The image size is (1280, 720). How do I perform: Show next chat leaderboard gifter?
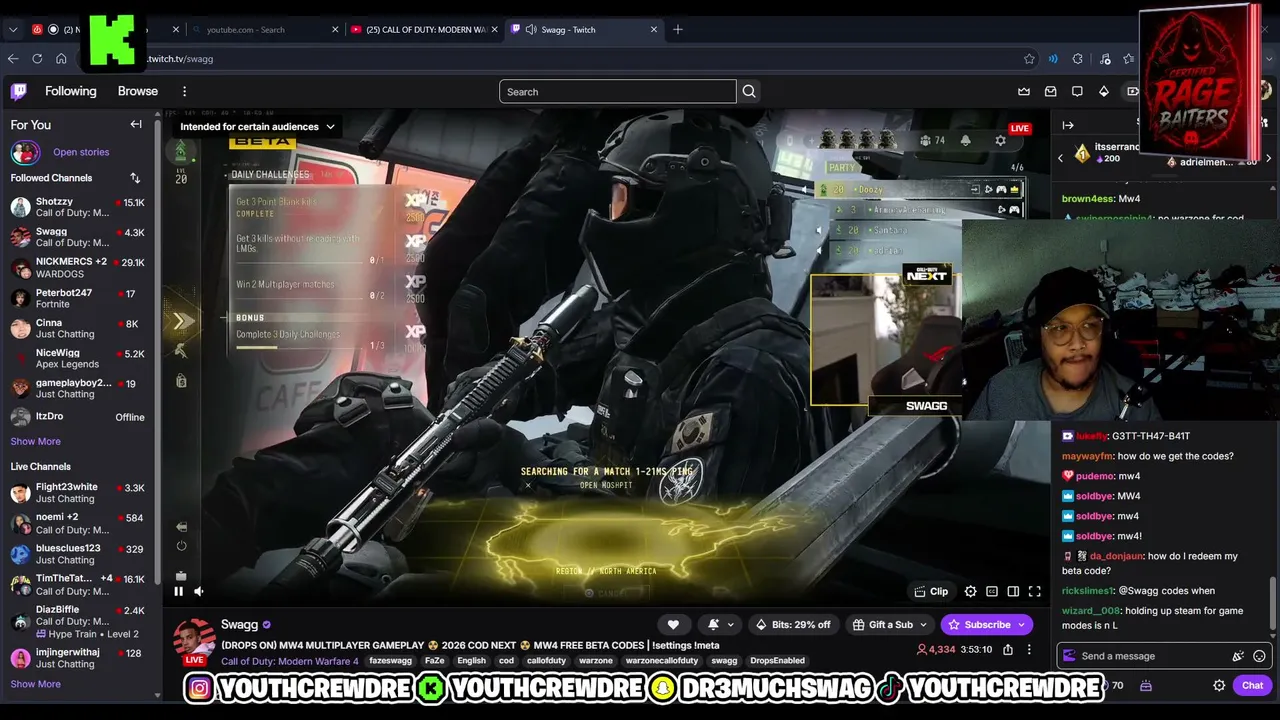pyautogui.click(x=1268, y=158)
